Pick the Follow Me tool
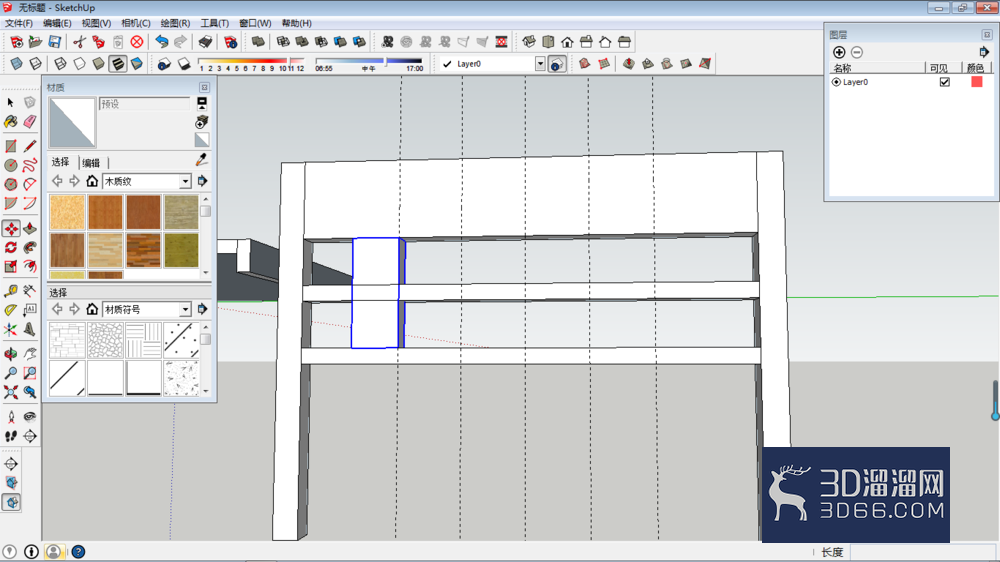Screen dimensions: 1000x562 (x=29, y=248)
